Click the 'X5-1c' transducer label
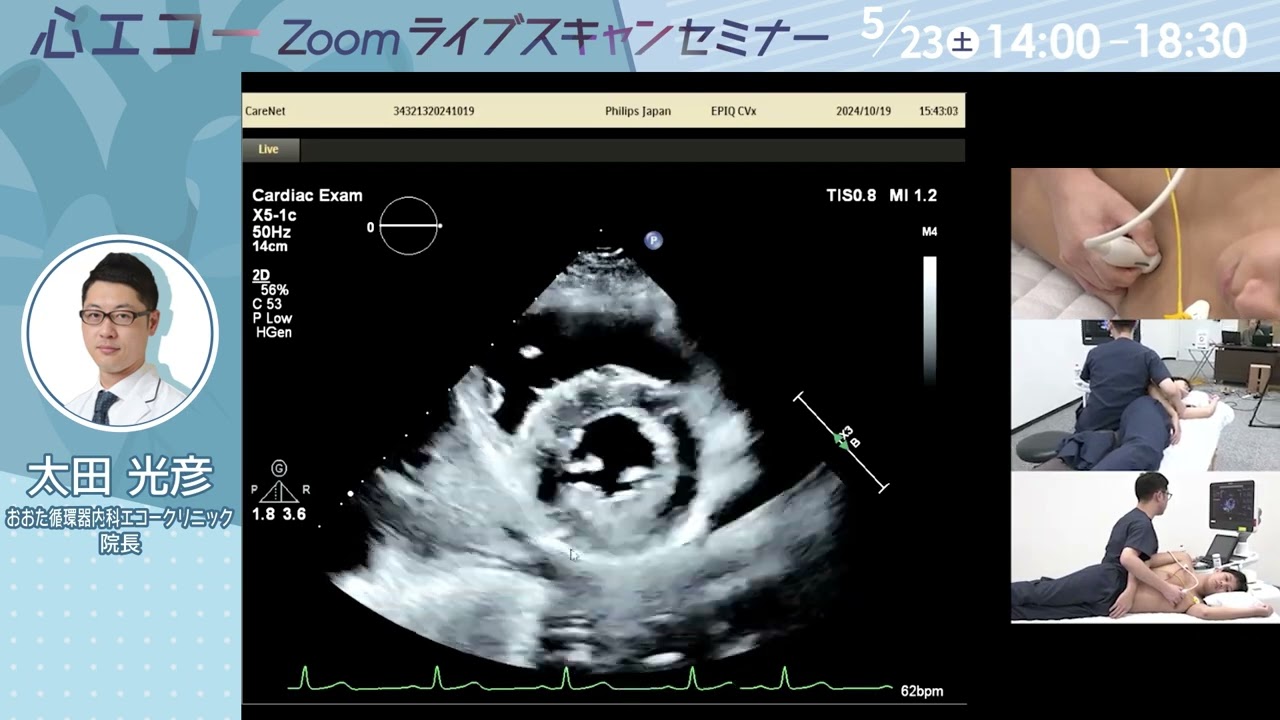Viewport: 1280px width, 720px height. point(274,215)
